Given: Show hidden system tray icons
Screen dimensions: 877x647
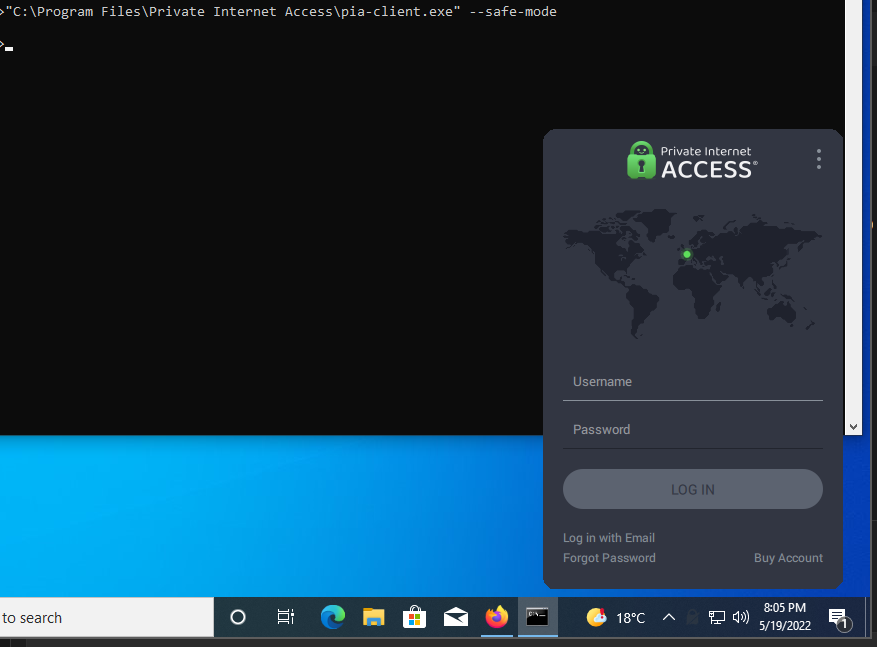Looking at the screenshot, I should pyautogui.click(x=669, y=617).
